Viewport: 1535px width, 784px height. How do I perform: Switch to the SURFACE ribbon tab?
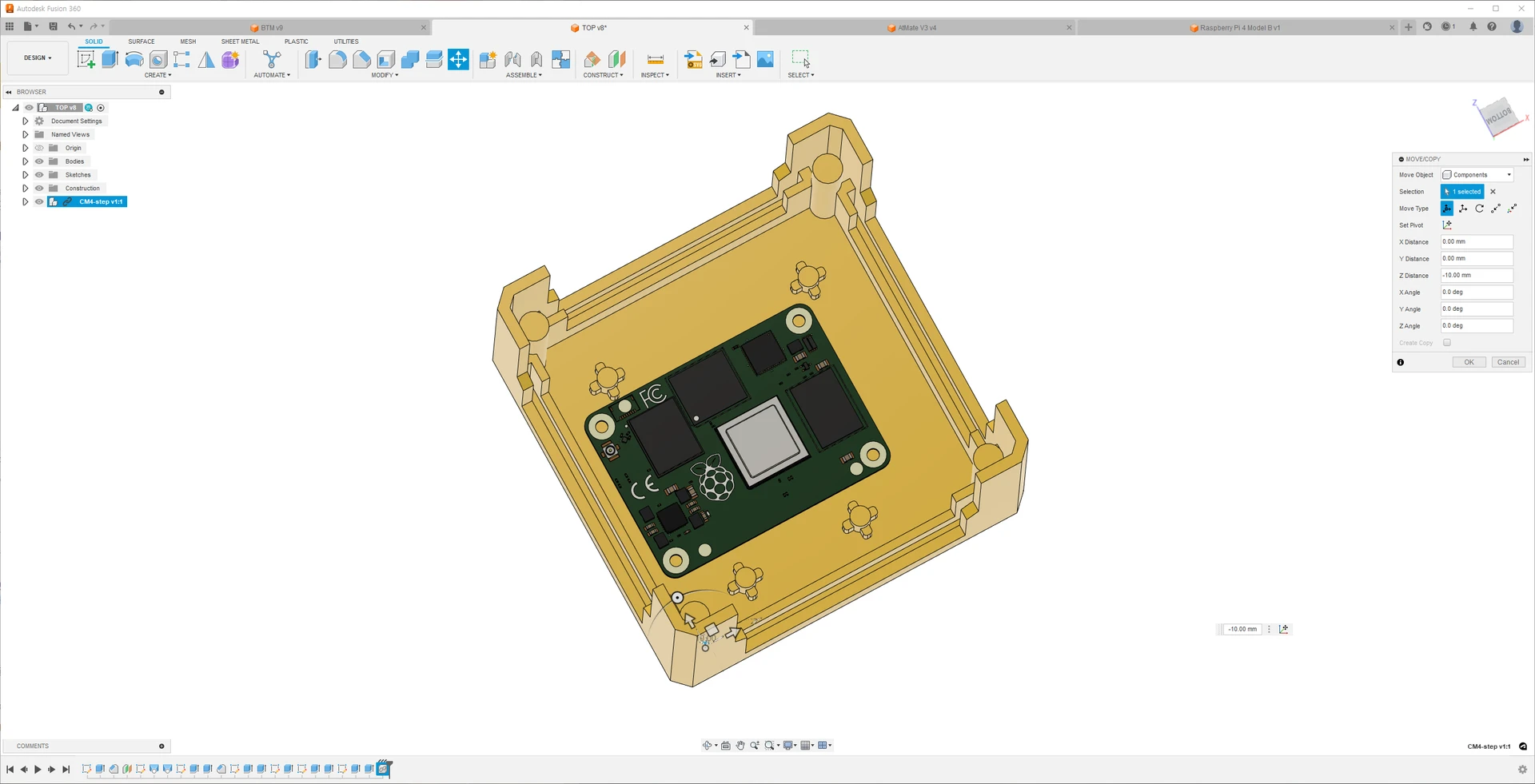142,42
